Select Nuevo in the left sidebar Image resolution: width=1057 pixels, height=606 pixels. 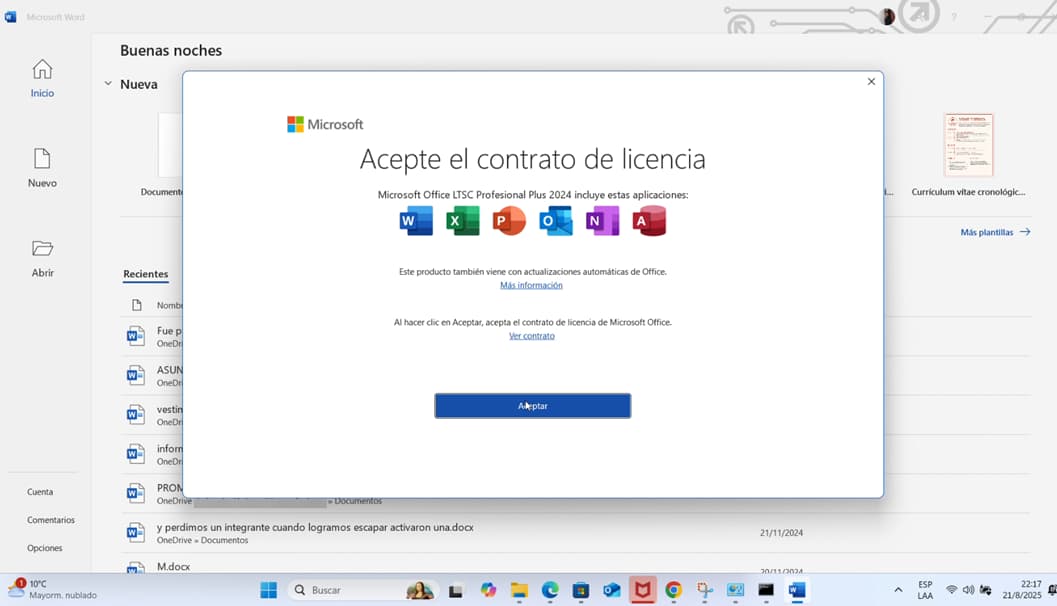42,168
